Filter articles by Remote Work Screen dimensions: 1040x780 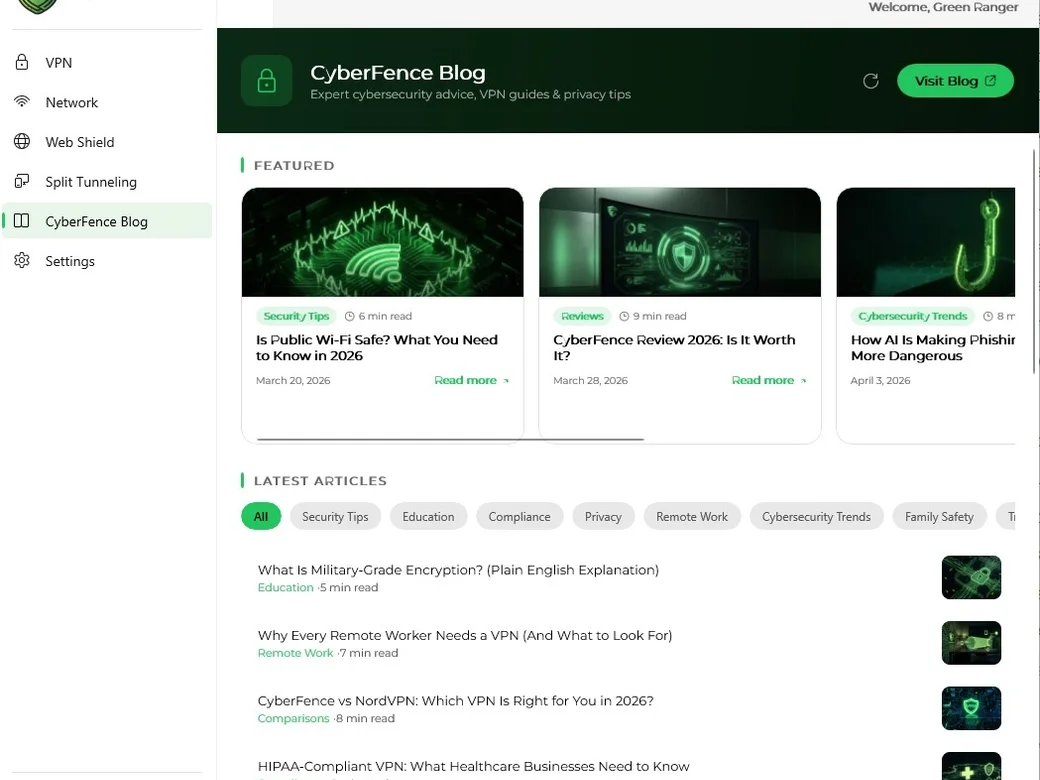pos(692,517)
